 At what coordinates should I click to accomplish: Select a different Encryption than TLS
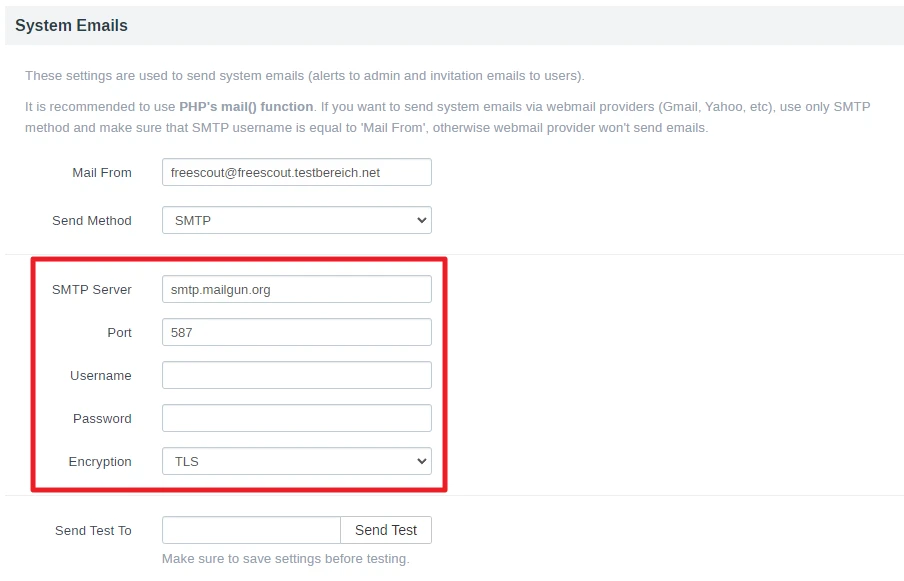(296, 462)
